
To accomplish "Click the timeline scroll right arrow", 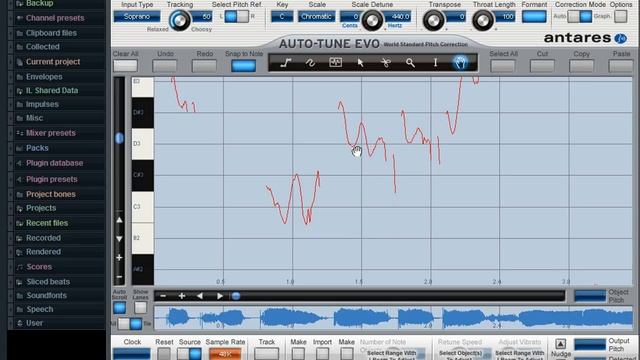I will point(220,296).
